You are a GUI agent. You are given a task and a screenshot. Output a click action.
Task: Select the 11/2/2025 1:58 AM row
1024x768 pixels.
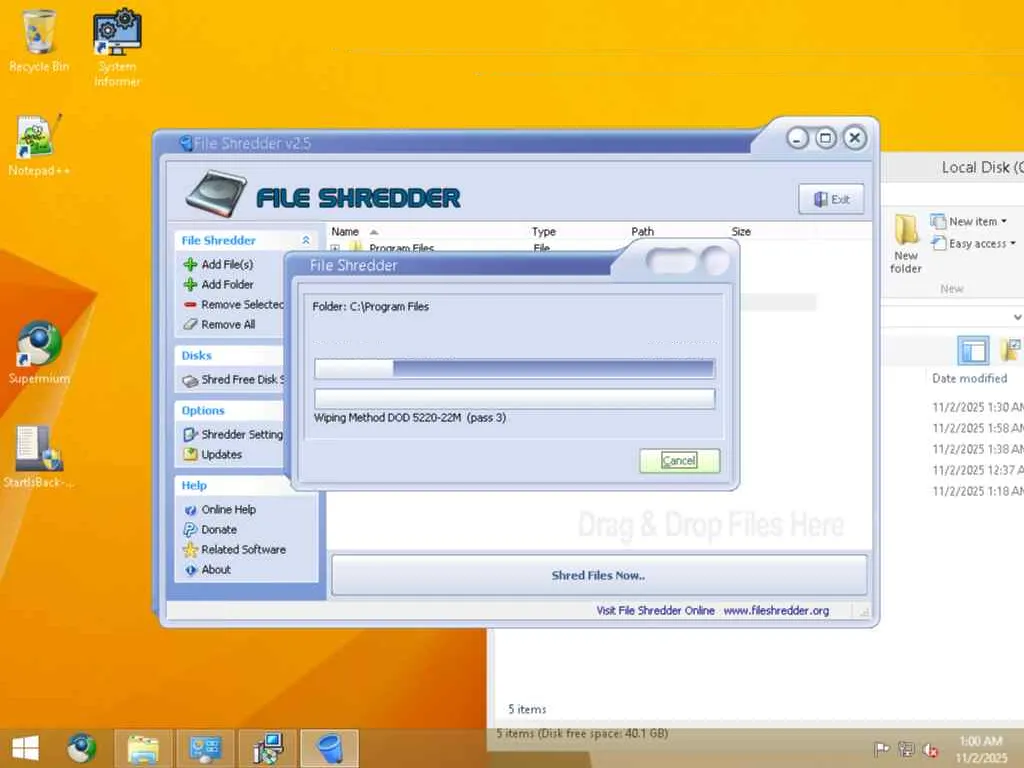[978, 428]
